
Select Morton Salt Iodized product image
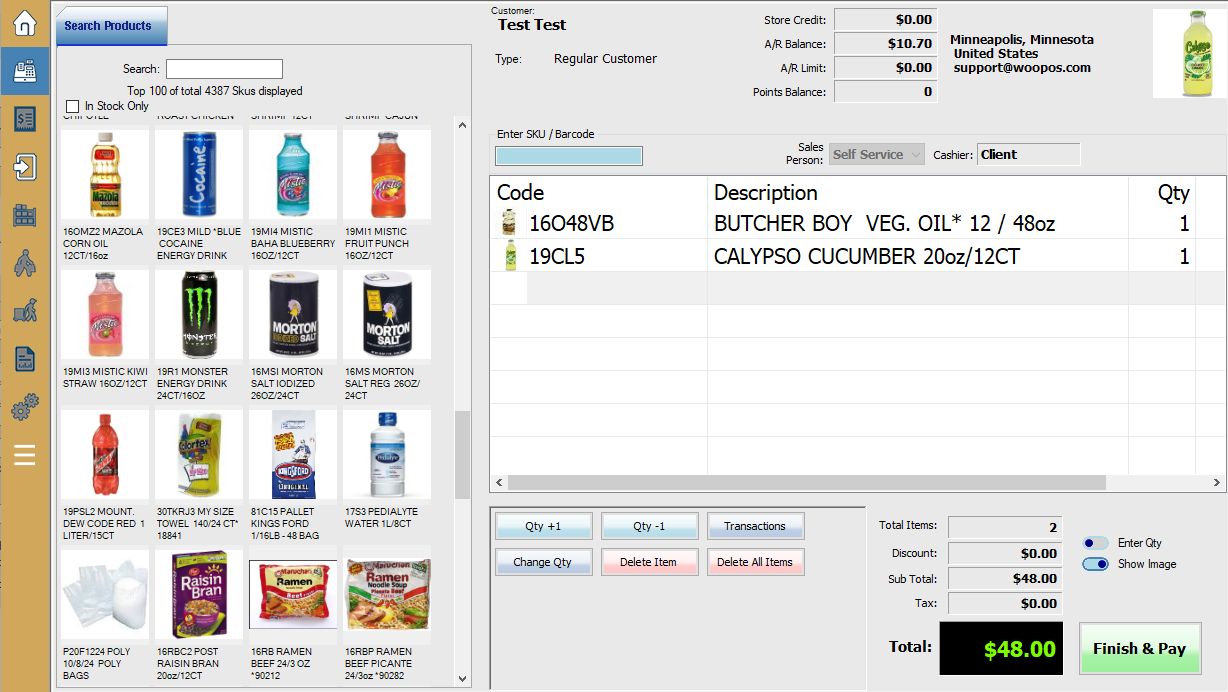pyautogui.click(x=293, y=314)
